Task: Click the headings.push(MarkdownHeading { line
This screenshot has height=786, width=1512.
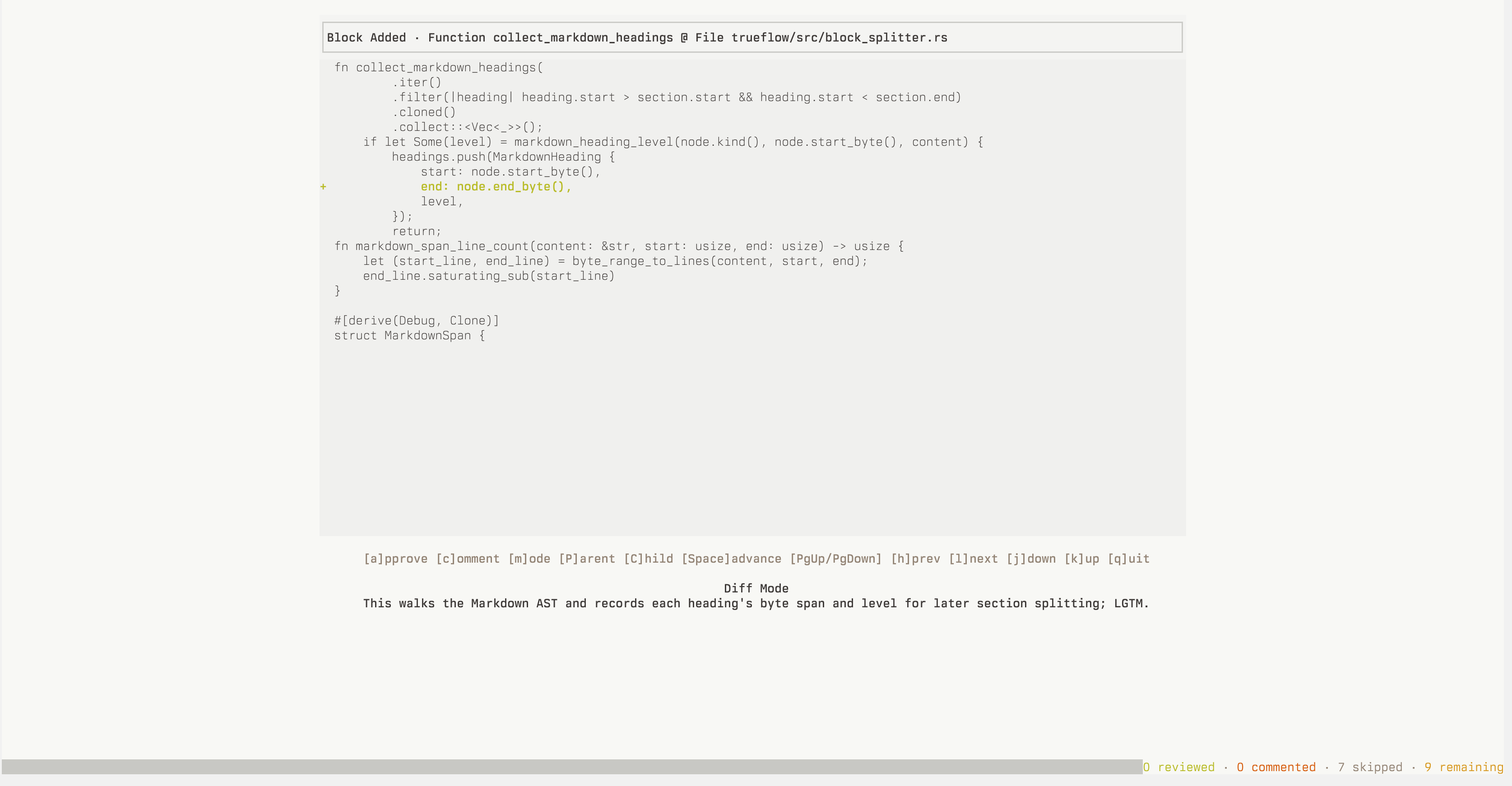Action: click(x=504, y=157)
